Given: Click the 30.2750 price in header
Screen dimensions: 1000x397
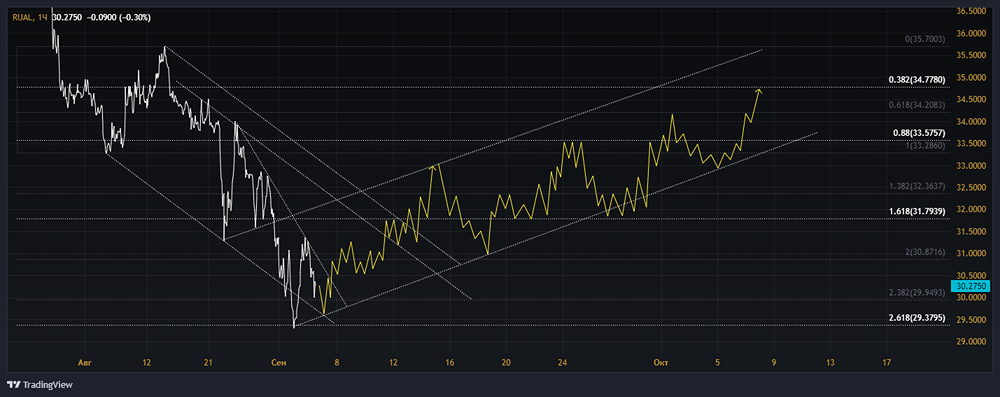Looking at the screenshot, I should click(x=66, y=17).
